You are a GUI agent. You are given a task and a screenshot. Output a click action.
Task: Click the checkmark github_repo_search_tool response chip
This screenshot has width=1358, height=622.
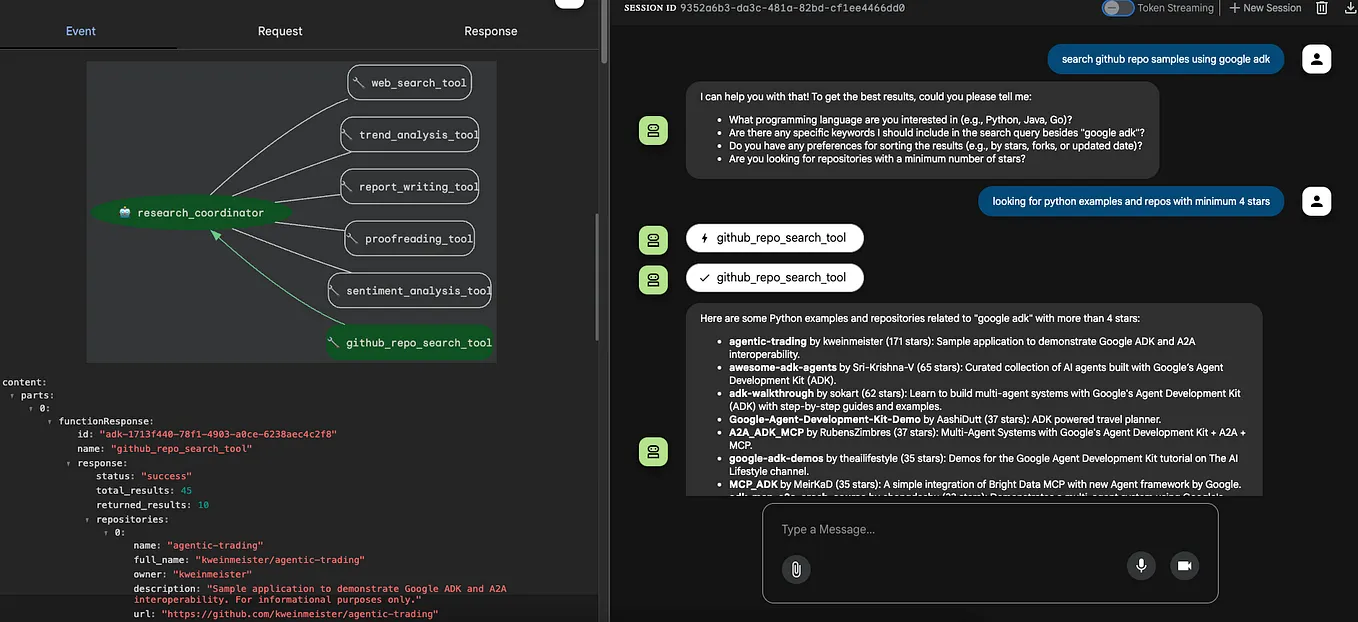click(x=774, y=277)
